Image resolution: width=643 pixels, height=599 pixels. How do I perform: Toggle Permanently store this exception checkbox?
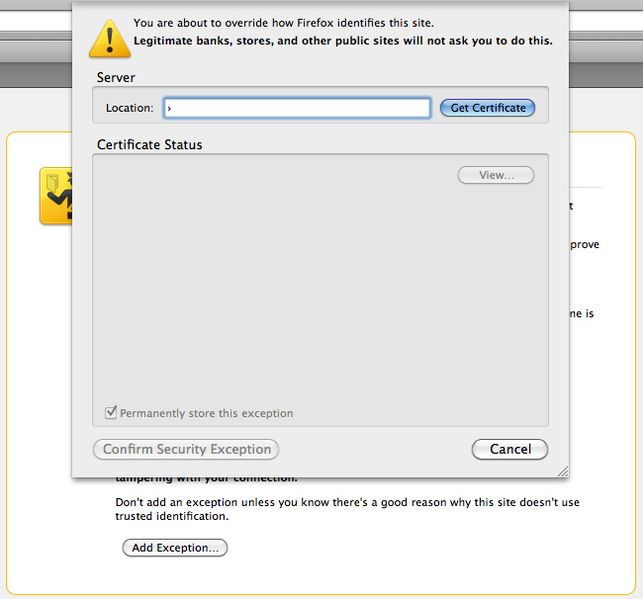click(x=111, y=413)
